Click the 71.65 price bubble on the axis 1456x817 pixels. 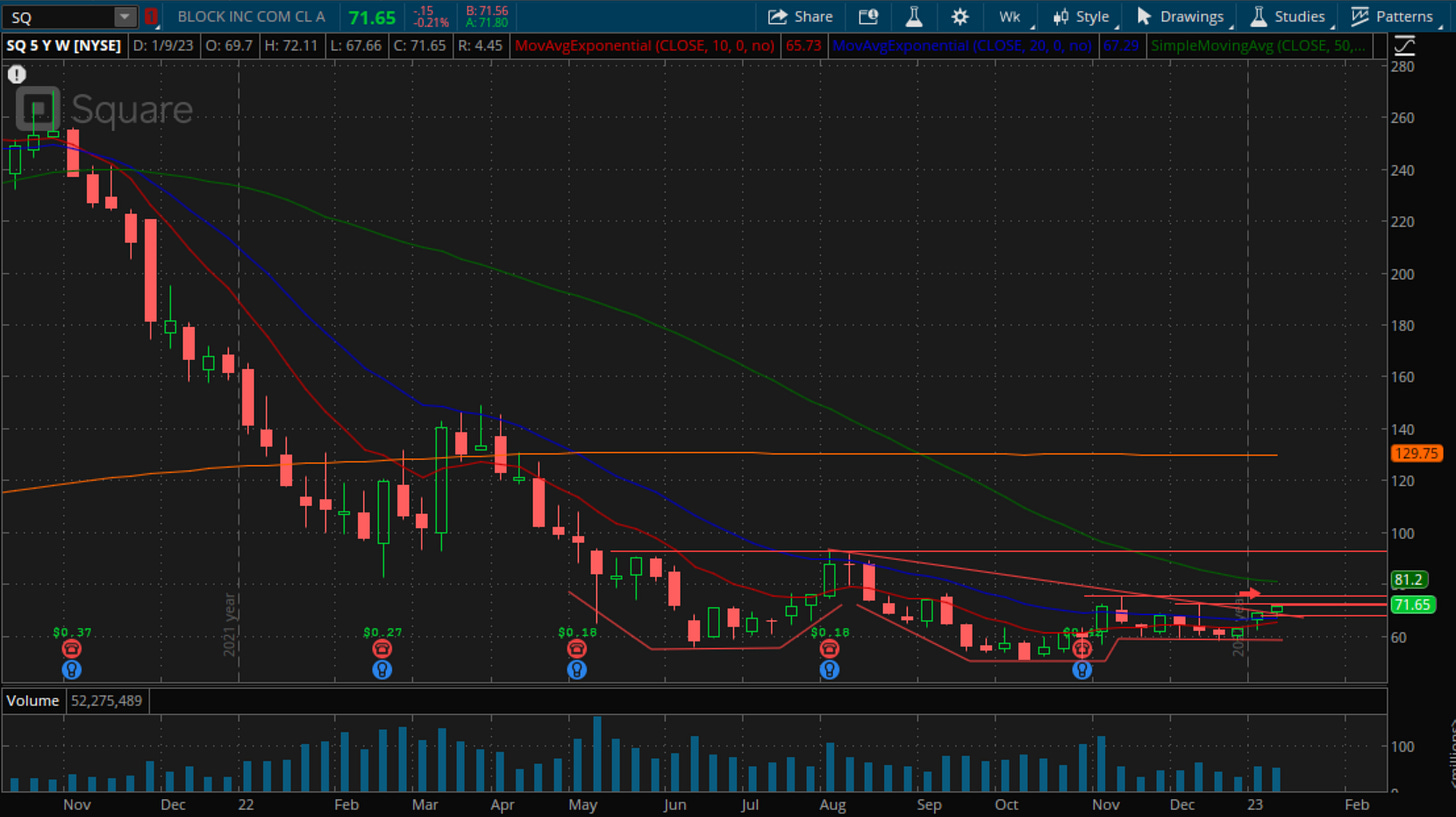pos(1414,604)
